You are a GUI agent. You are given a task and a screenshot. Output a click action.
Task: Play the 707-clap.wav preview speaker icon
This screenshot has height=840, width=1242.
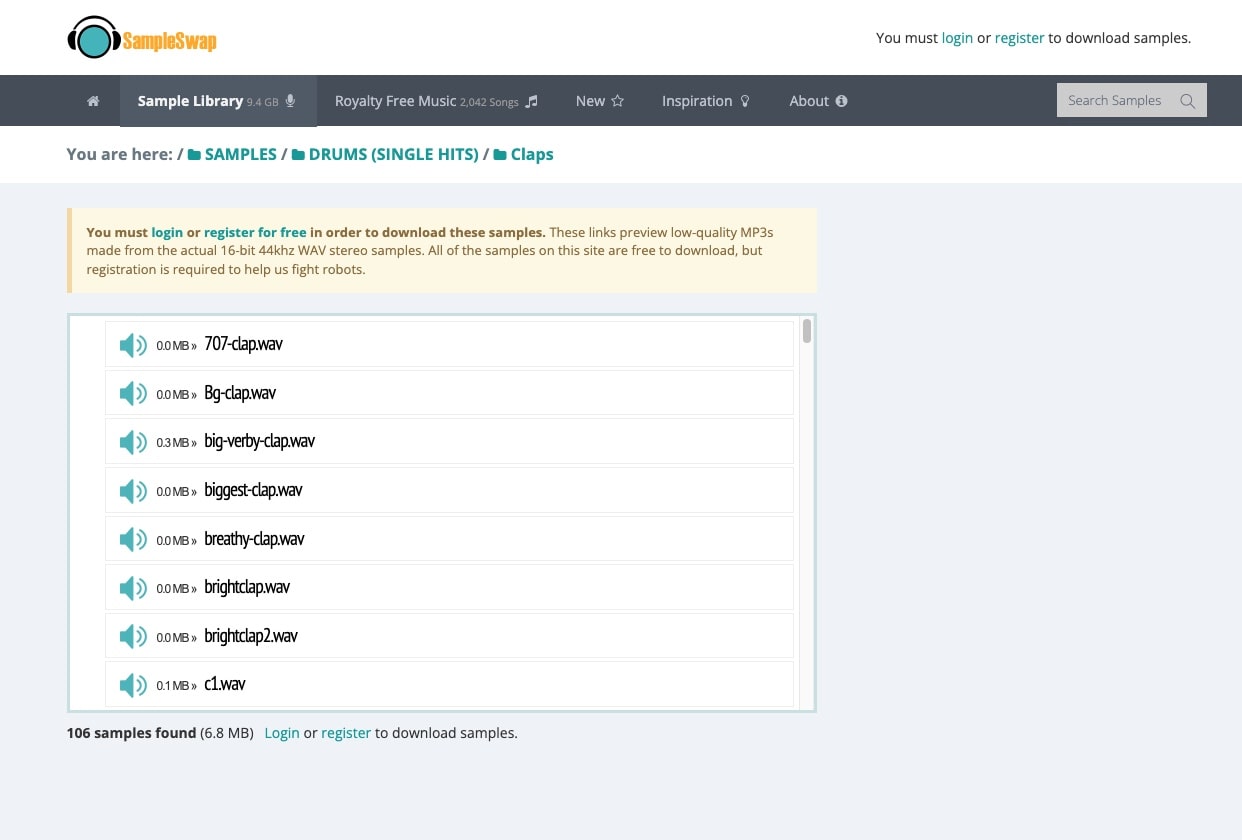tap(133, 345)
